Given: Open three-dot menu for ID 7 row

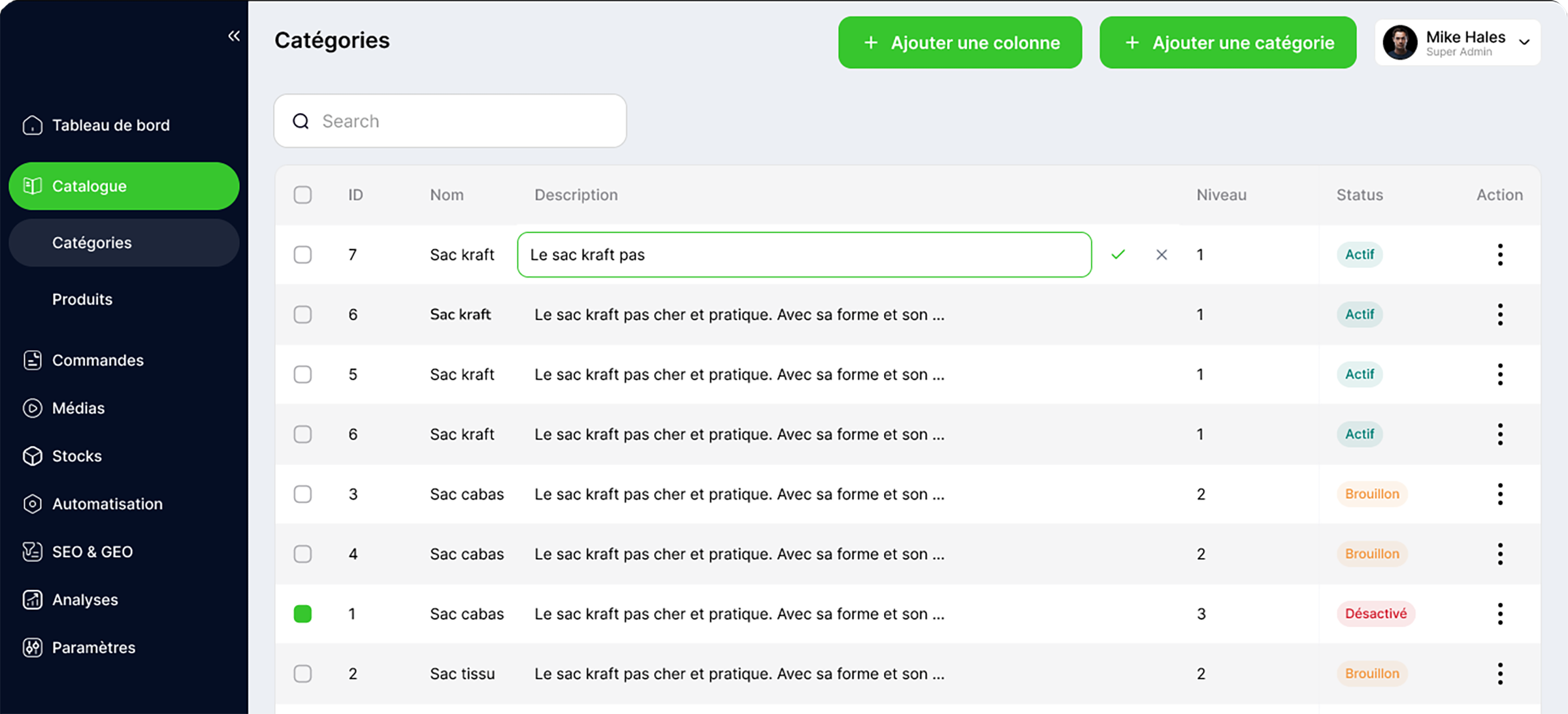Looking at the screenshot, I should 1500,255.
